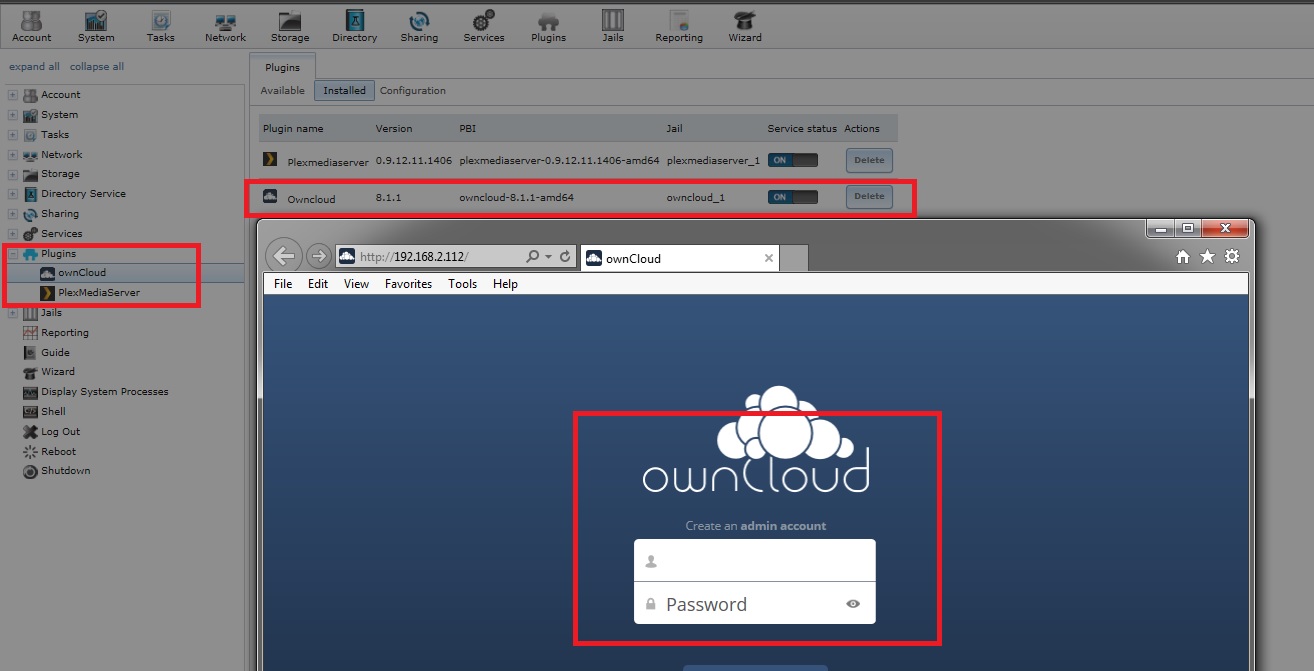Expand the System tree node
The image size is (1314, 671).
(x=13, y=115)
